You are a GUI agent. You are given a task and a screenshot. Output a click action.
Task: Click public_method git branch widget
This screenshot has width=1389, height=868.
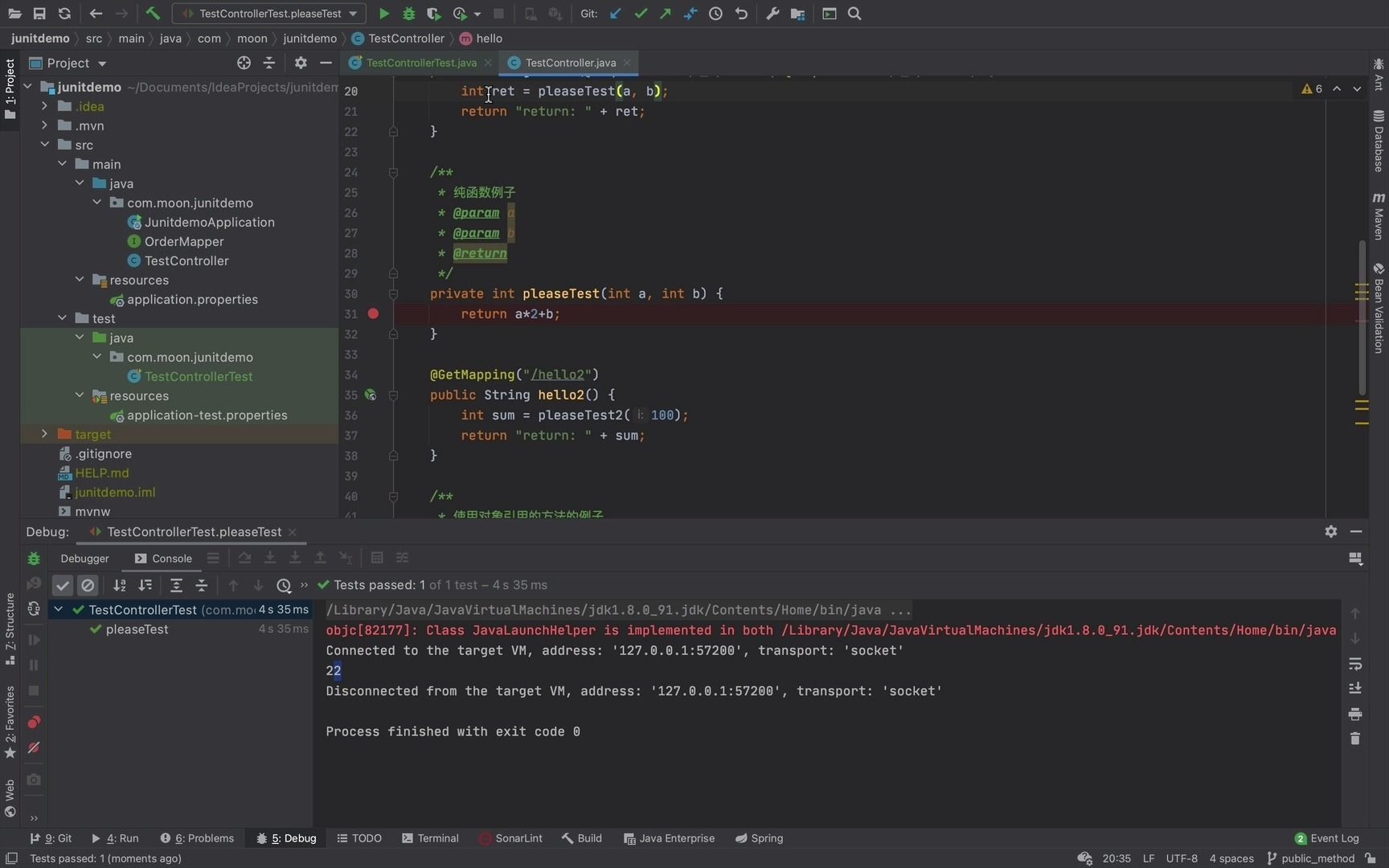(x=1310, y=858)
